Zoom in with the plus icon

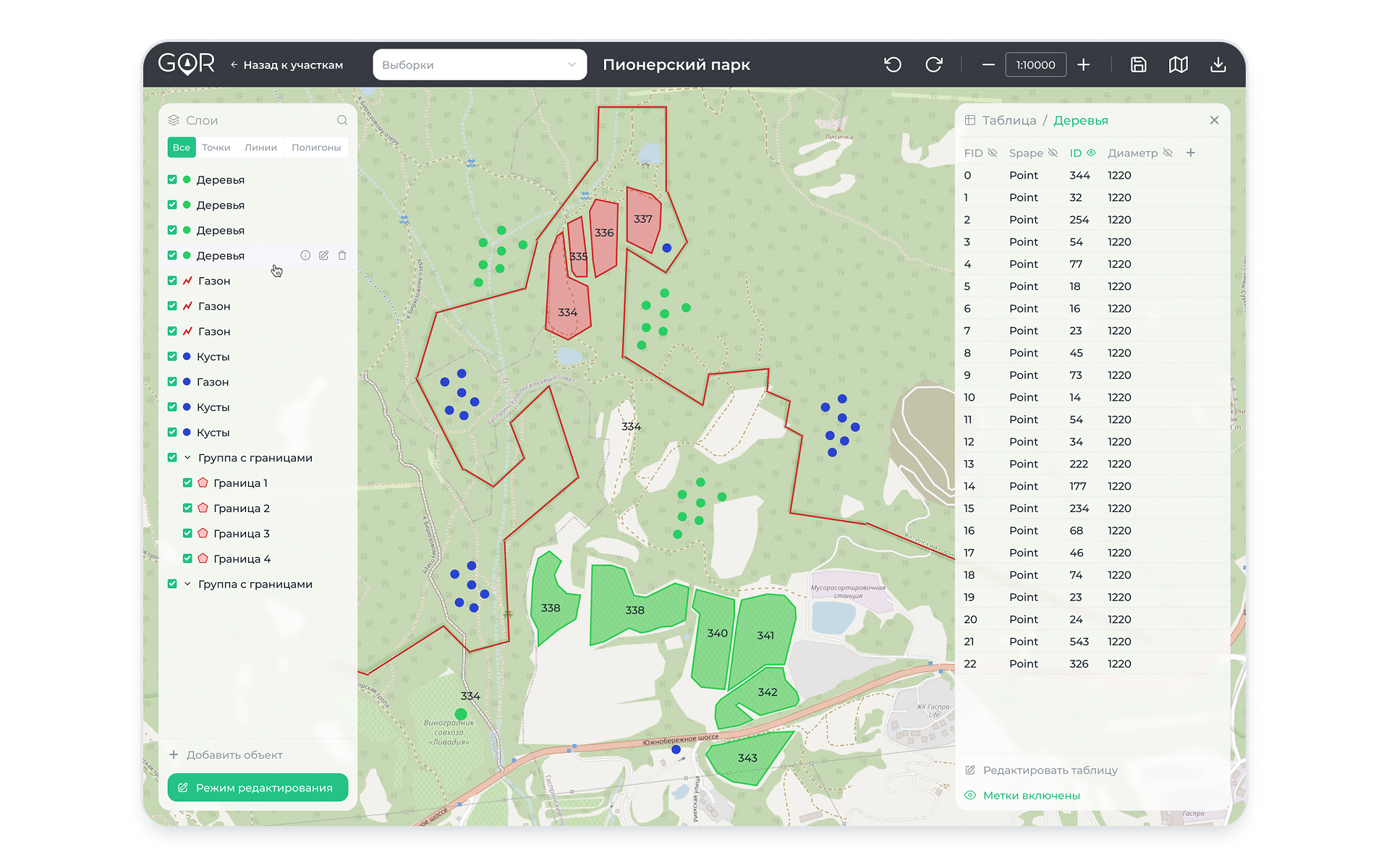click(1083, 64)
